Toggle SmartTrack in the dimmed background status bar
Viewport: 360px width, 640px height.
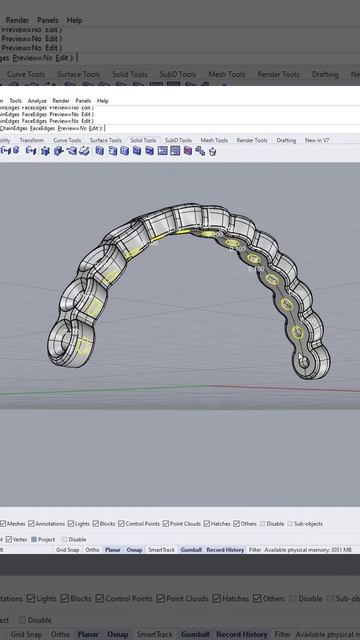coord(155,634)
